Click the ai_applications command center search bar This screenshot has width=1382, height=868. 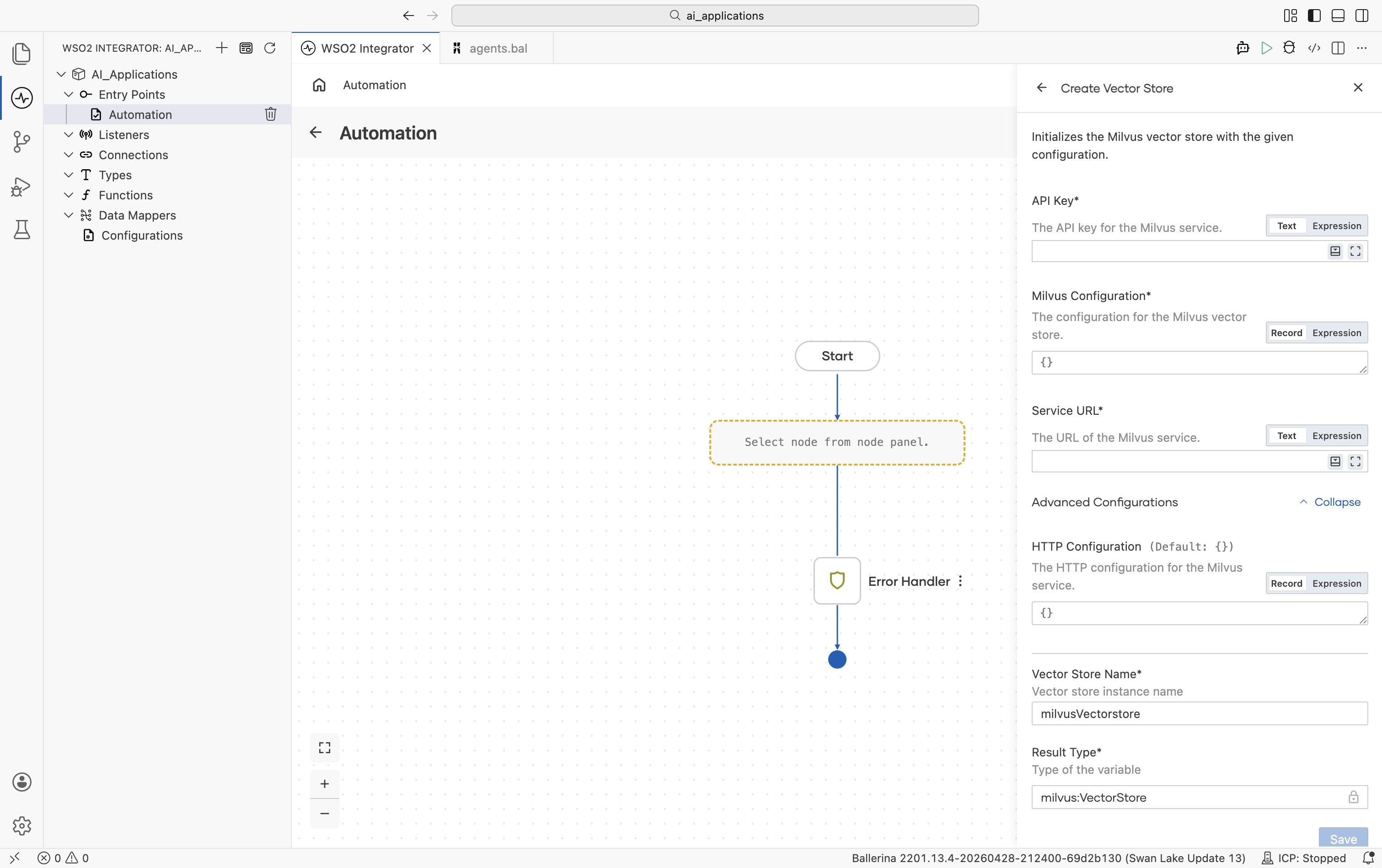[x=714, y=16]
